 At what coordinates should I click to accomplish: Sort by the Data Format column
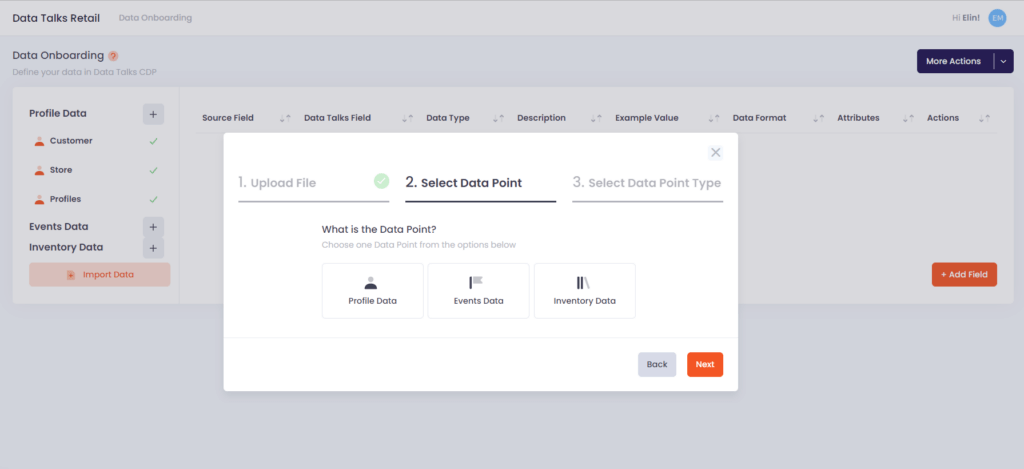[818, 118]
